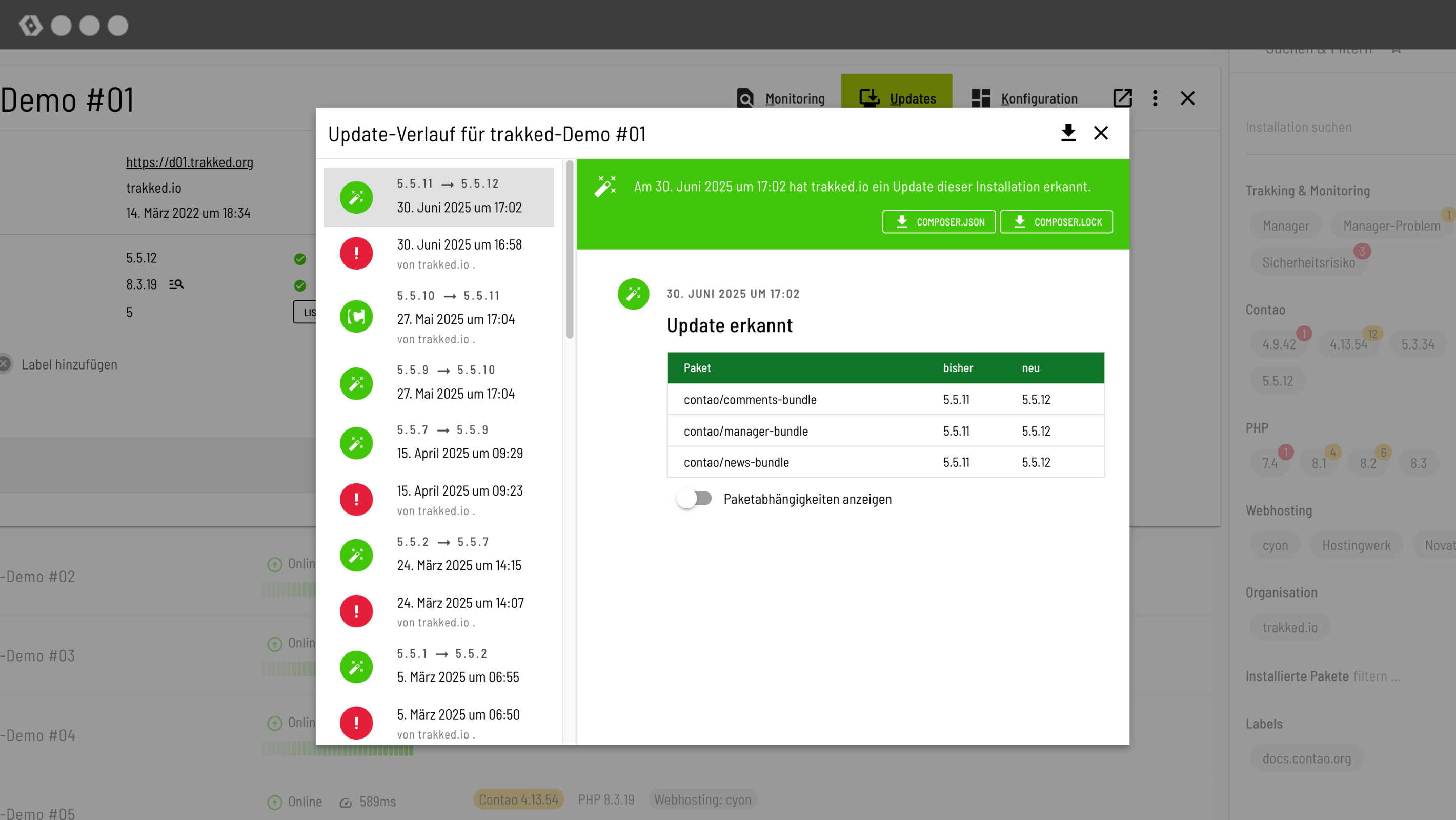This screenshot has width=1456, height=820.
Task: Toggle the Sicherheitsrisiko filter chip
Action: 1308,263
